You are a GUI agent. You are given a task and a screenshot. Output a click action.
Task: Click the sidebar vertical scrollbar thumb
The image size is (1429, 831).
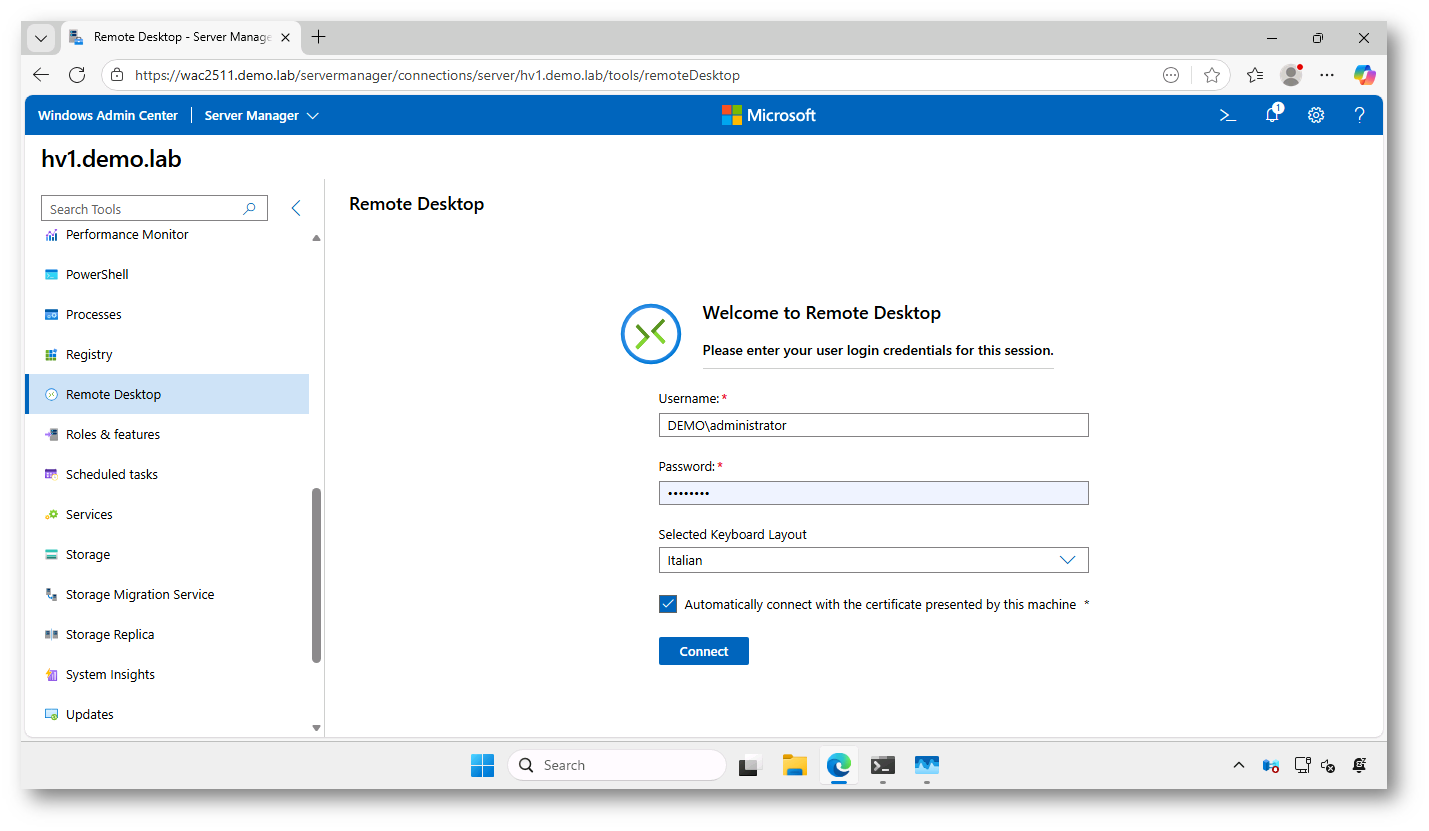coord(316,575)
